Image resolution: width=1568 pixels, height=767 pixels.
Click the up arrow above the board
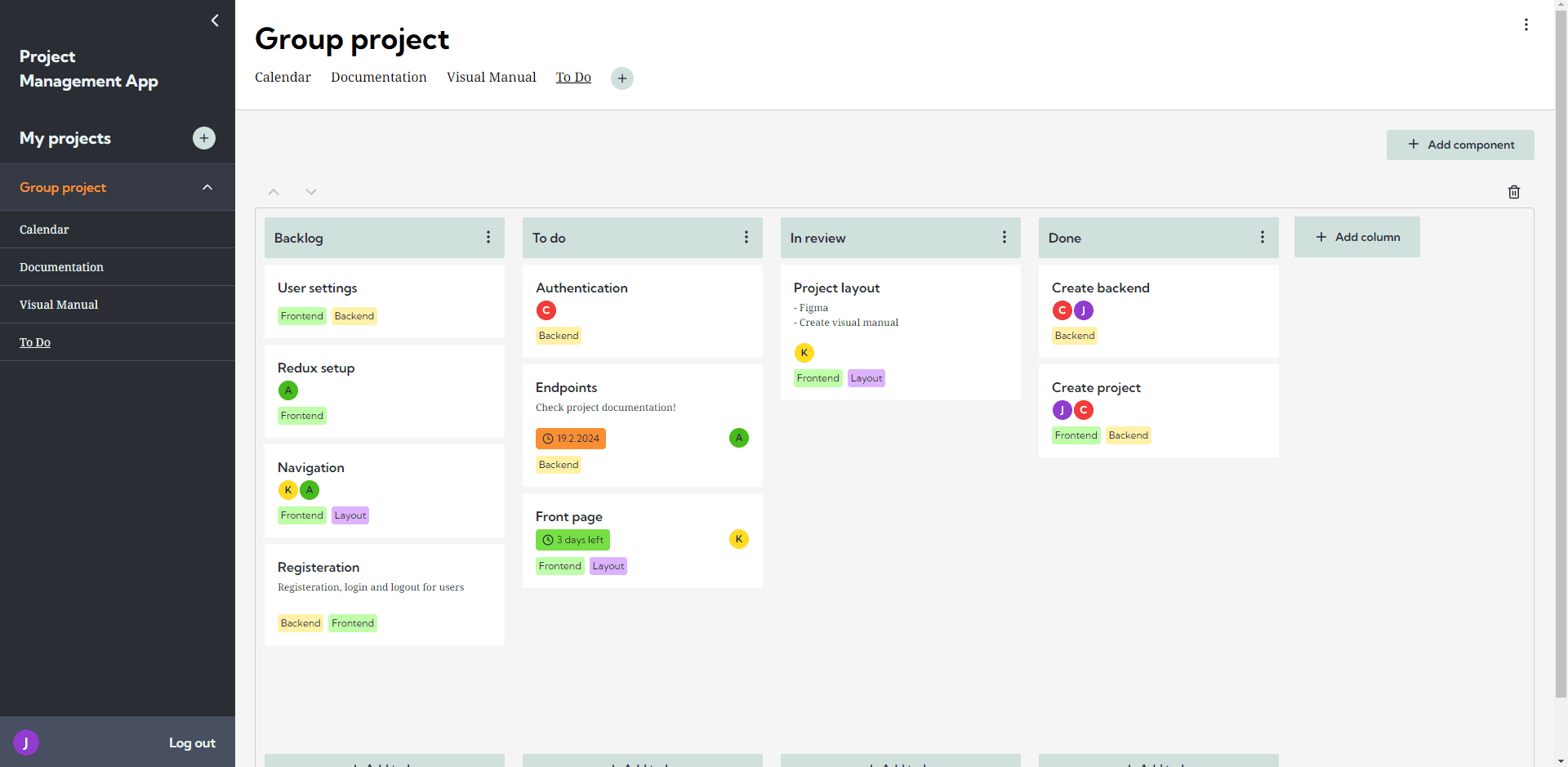pos(273,191)
